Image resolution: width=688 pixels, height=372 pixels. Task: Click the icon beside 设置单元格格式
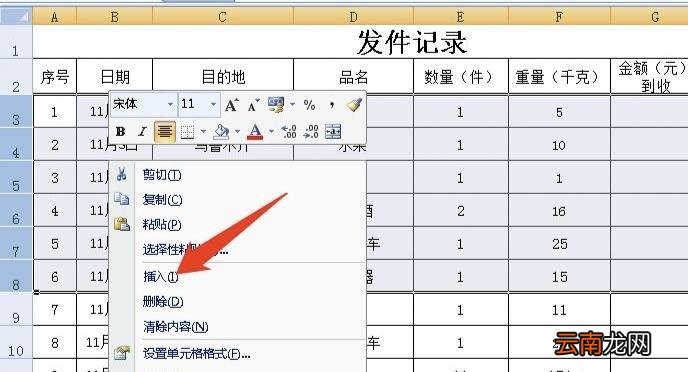[122, 352]
